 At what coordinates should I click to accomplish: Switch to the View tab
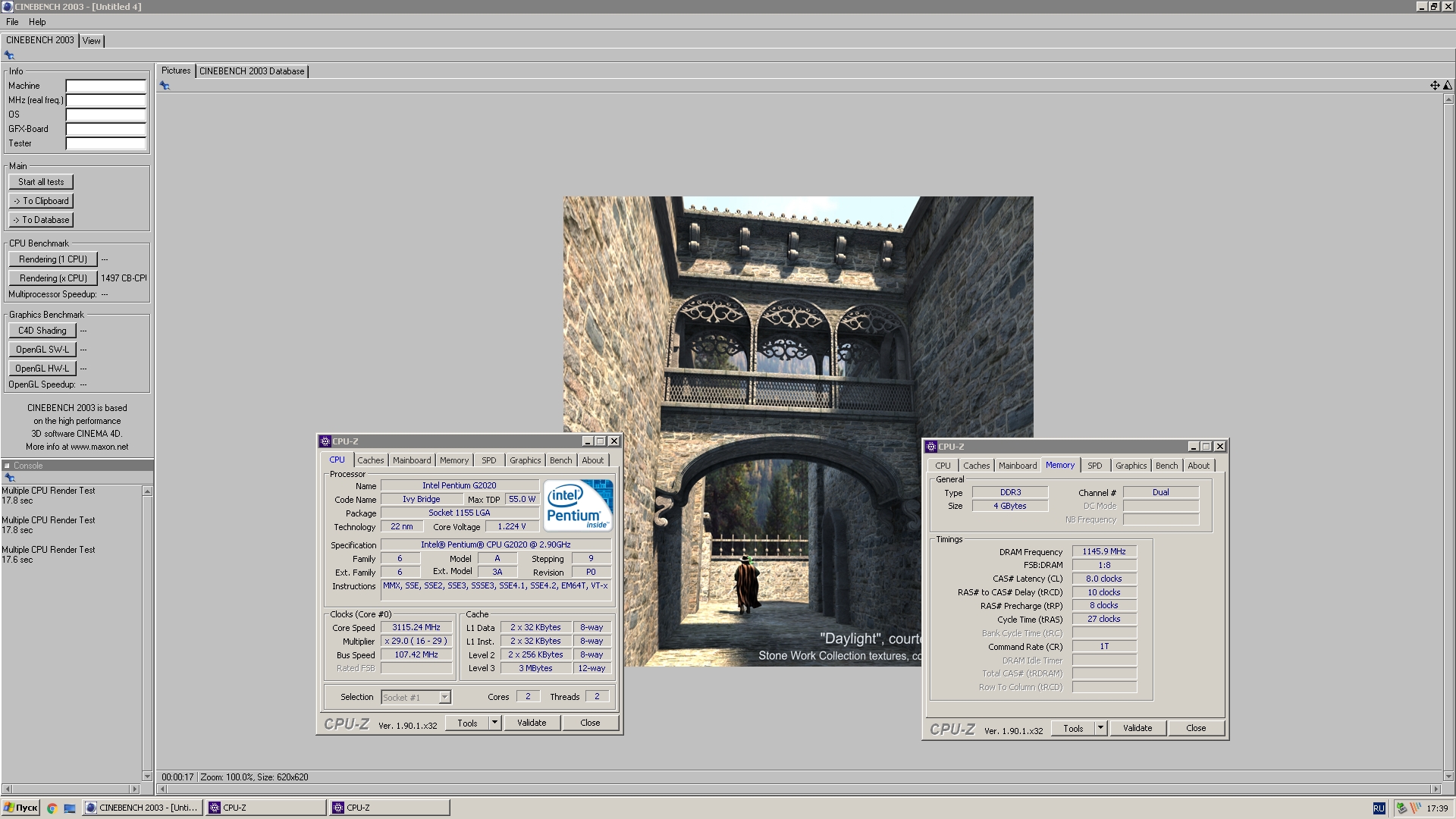coord(92,41)
